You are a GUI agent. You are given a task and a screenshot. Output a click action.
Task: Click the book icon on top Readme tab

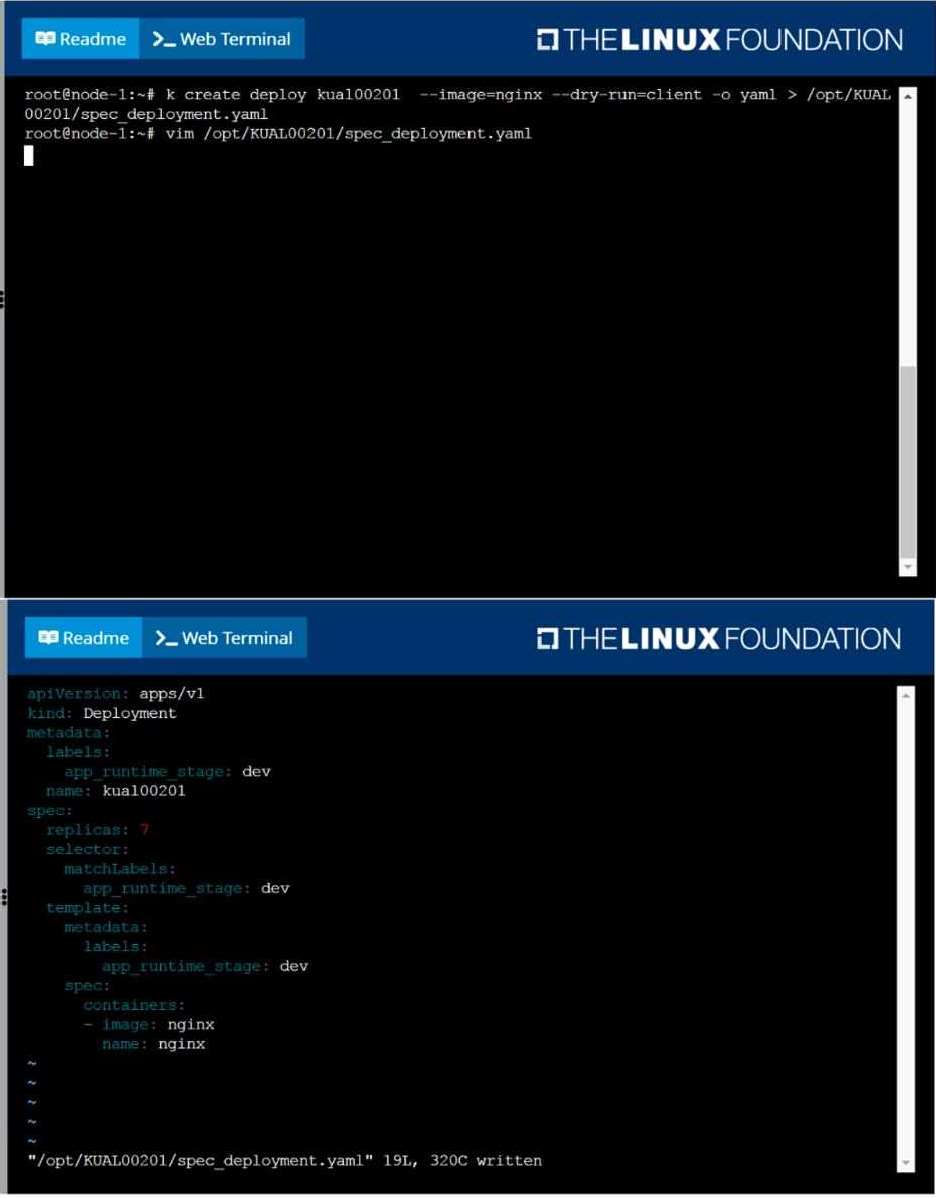45,39
